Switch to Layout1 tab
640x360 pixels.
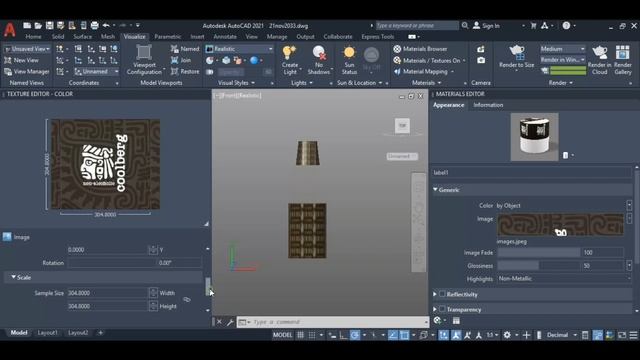pyautogui.click(x=47, y=333)
